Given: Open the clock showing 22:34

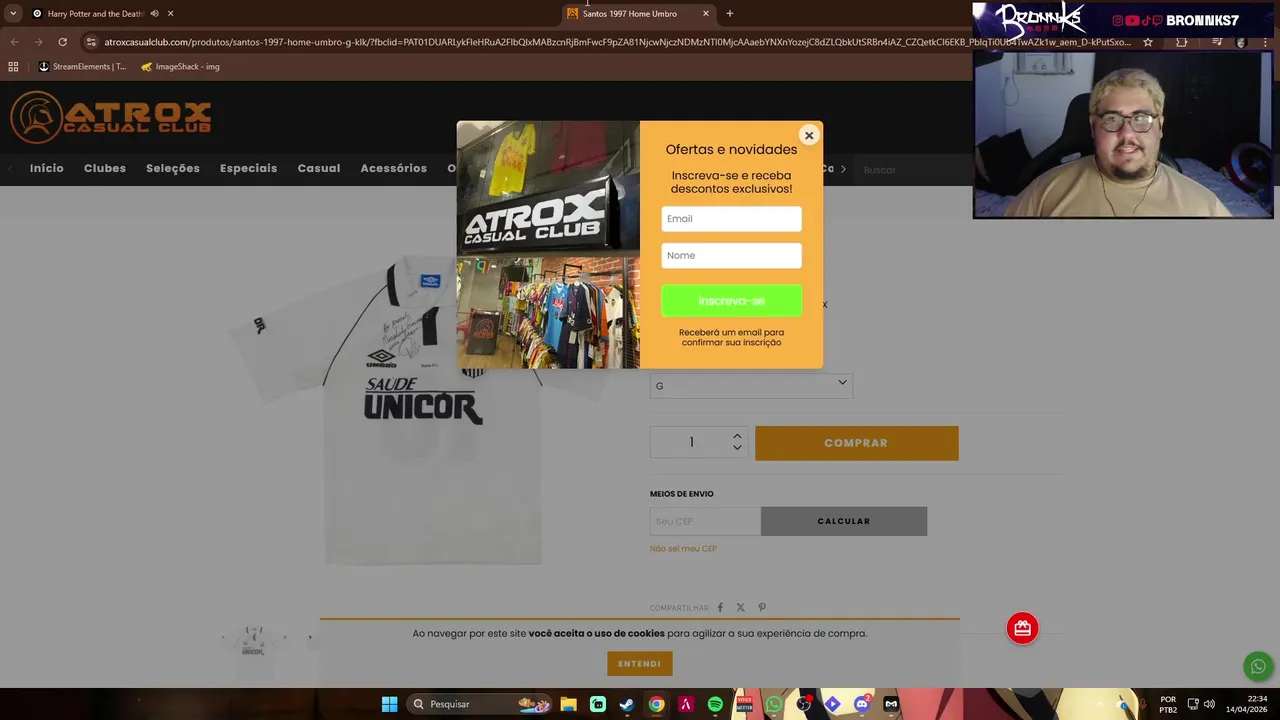Looking at the screenshot, I should coord(1246,704).
